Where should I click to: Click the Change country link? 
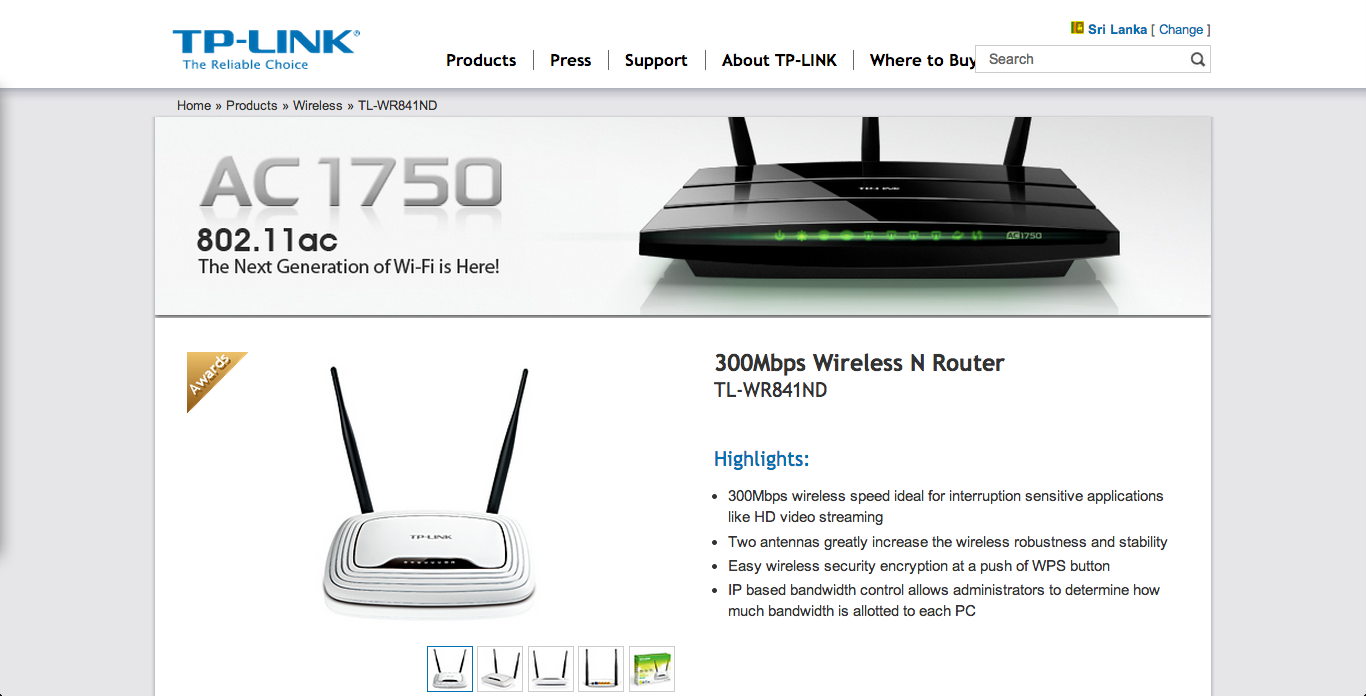coord(1181,29)
